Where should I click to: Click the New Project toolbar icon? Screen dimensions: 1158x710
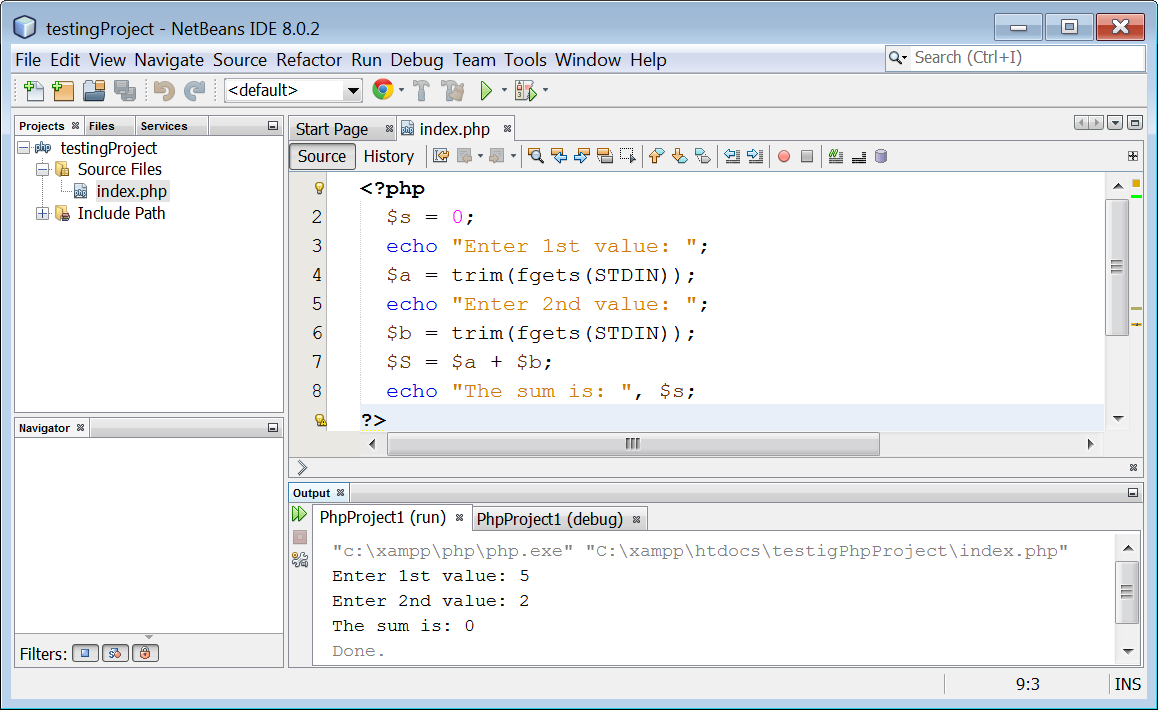click(x=64, y=90)
